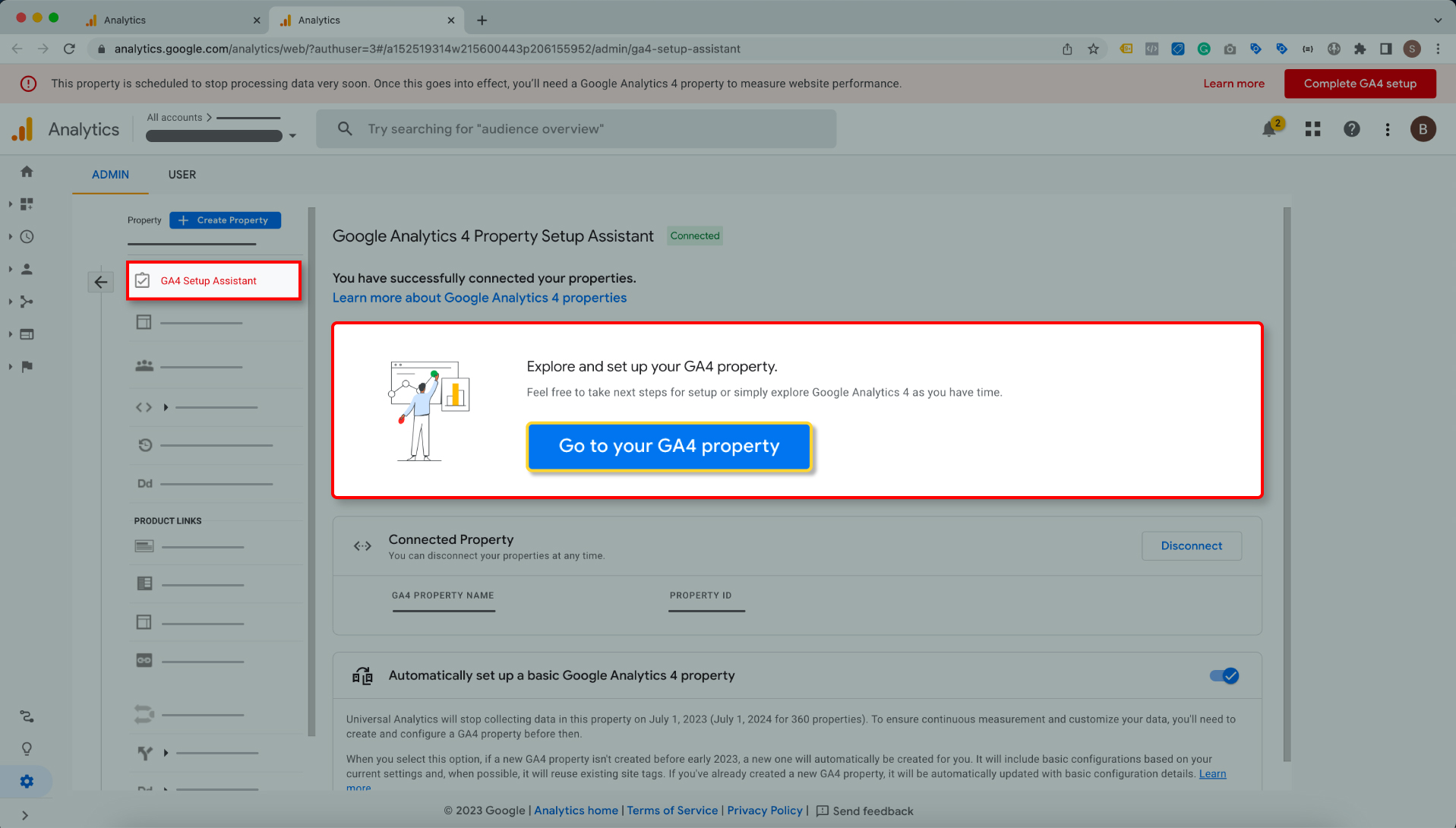Open Learn more about Google Analytics 4 properties
The width and height of the screenshot is (1456, 828).
point(479,298)
